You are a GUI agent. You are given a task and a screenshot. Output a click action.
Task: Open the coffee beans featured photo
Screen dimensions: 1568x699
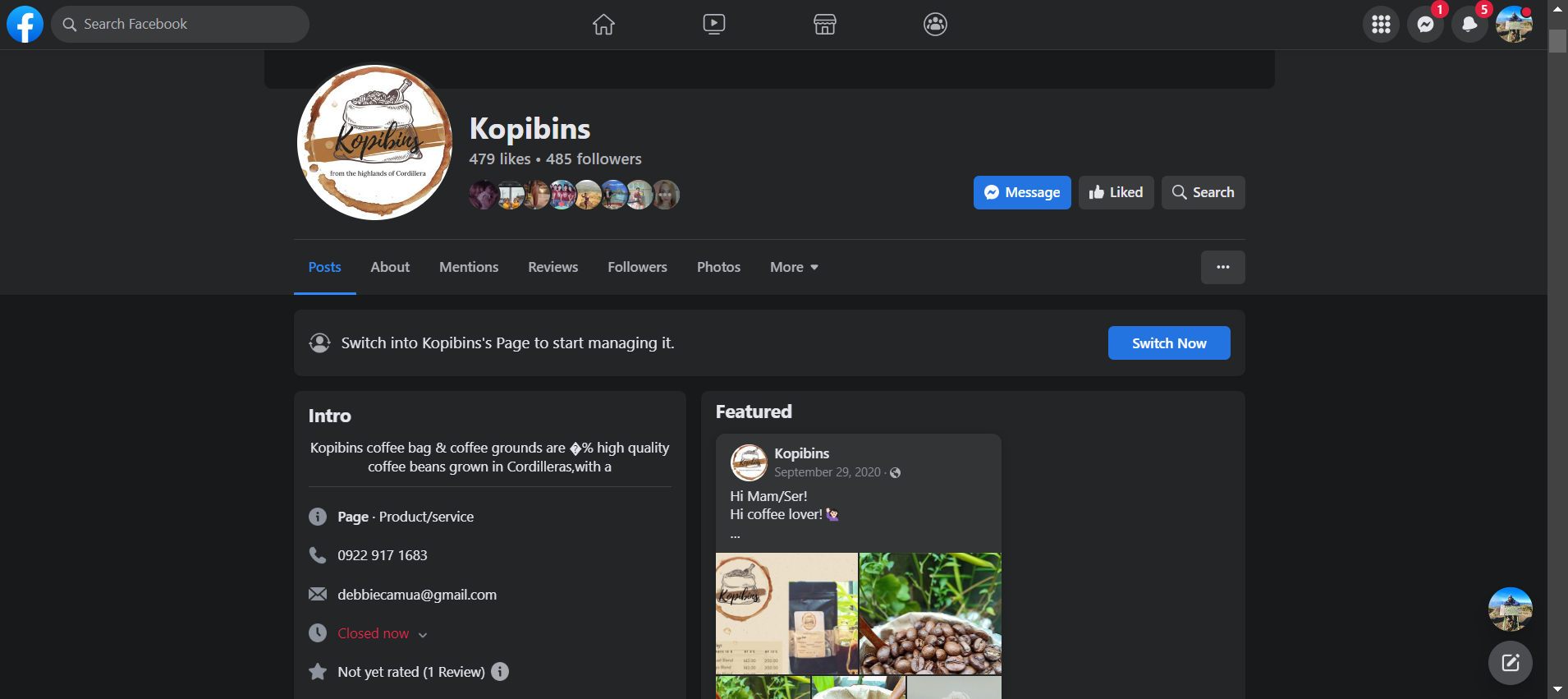(x=930, y=614)
